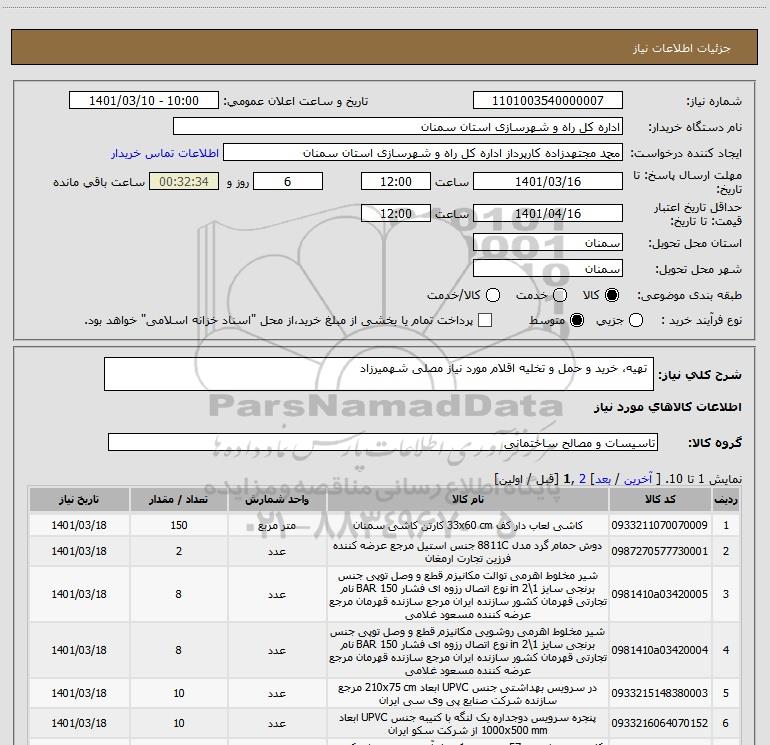Click the remaining time field 00:32:34

(184, 181)
